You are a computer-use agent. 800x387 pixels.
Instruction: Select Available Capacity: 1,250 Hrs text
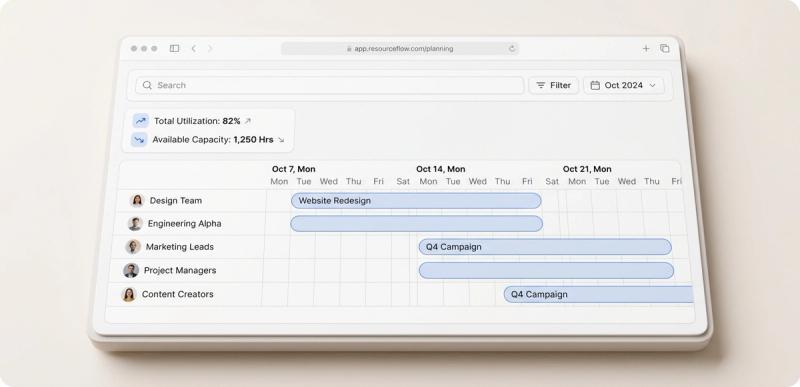213,140
